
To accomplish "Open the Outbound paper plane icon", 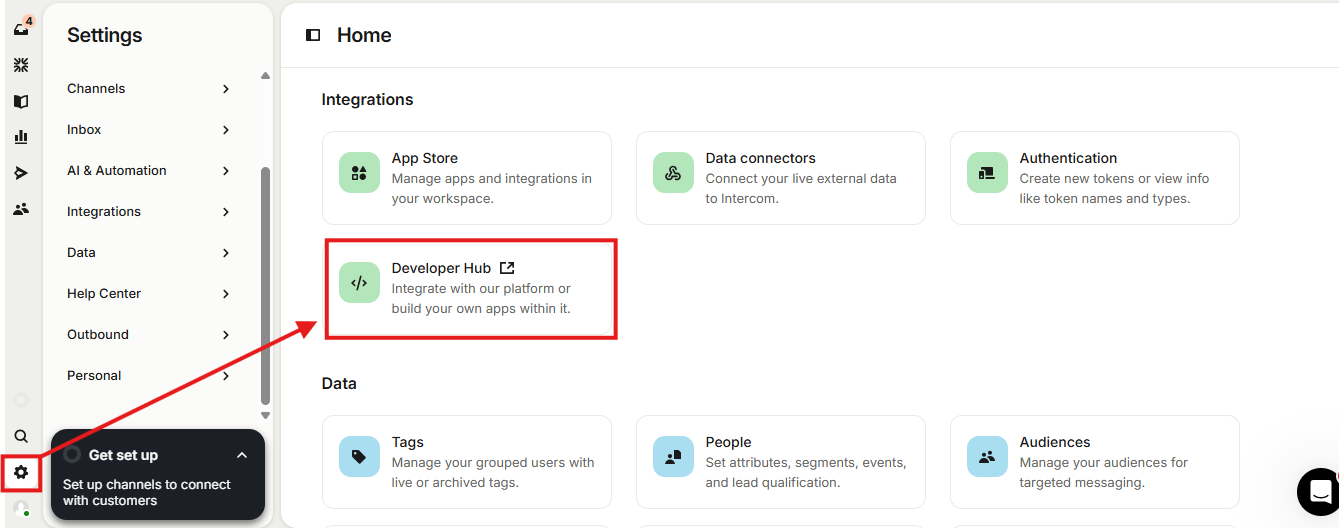I will pos(21,173).
